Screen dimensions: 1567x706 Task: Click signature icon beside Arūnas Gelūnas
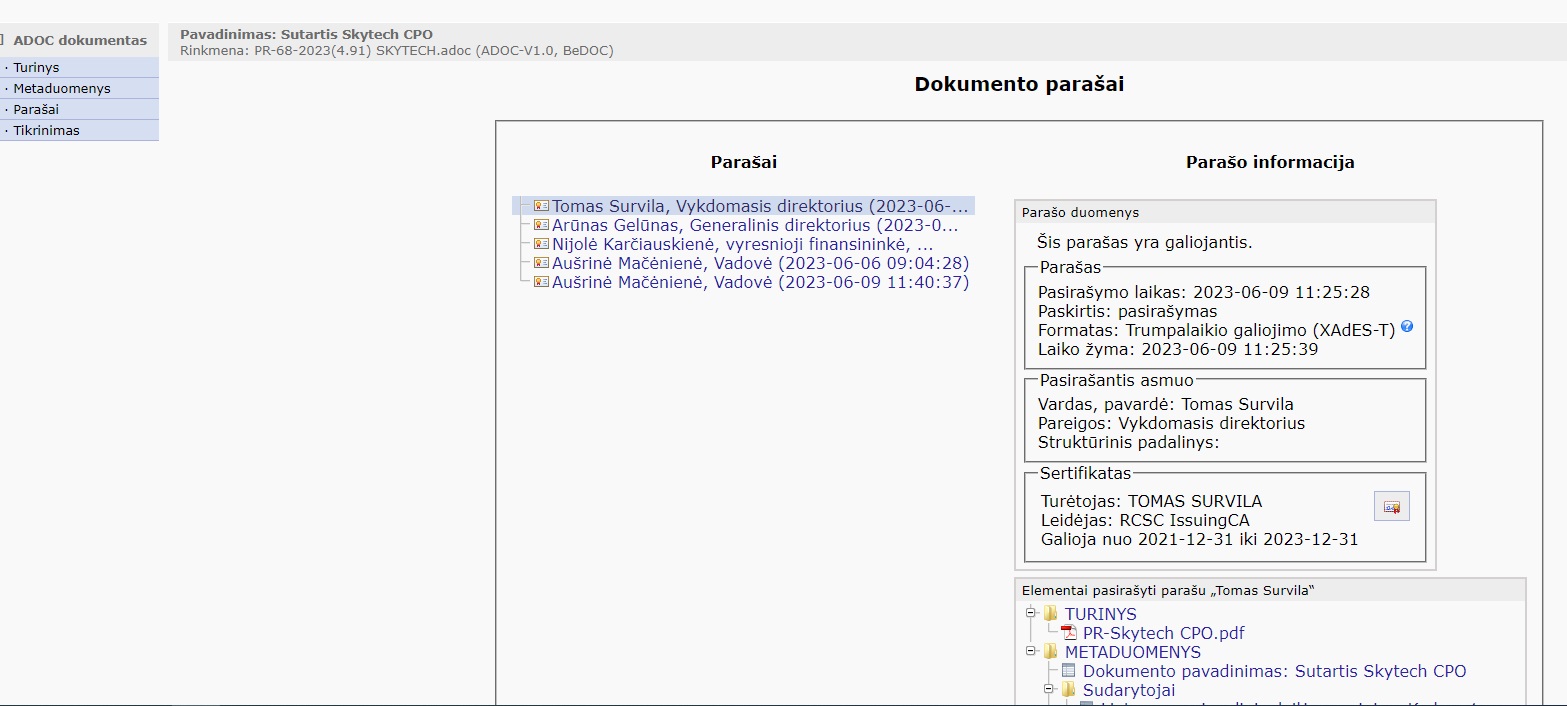click(541, 225)
